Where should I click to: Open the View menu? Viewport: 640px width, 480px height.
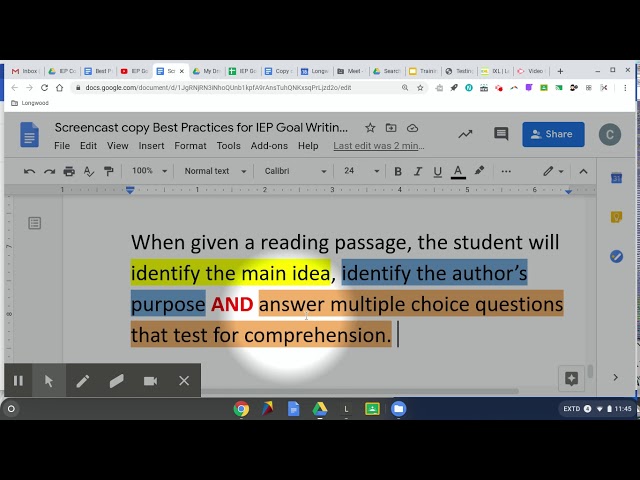pyautogui.click(x=118, y=146)
